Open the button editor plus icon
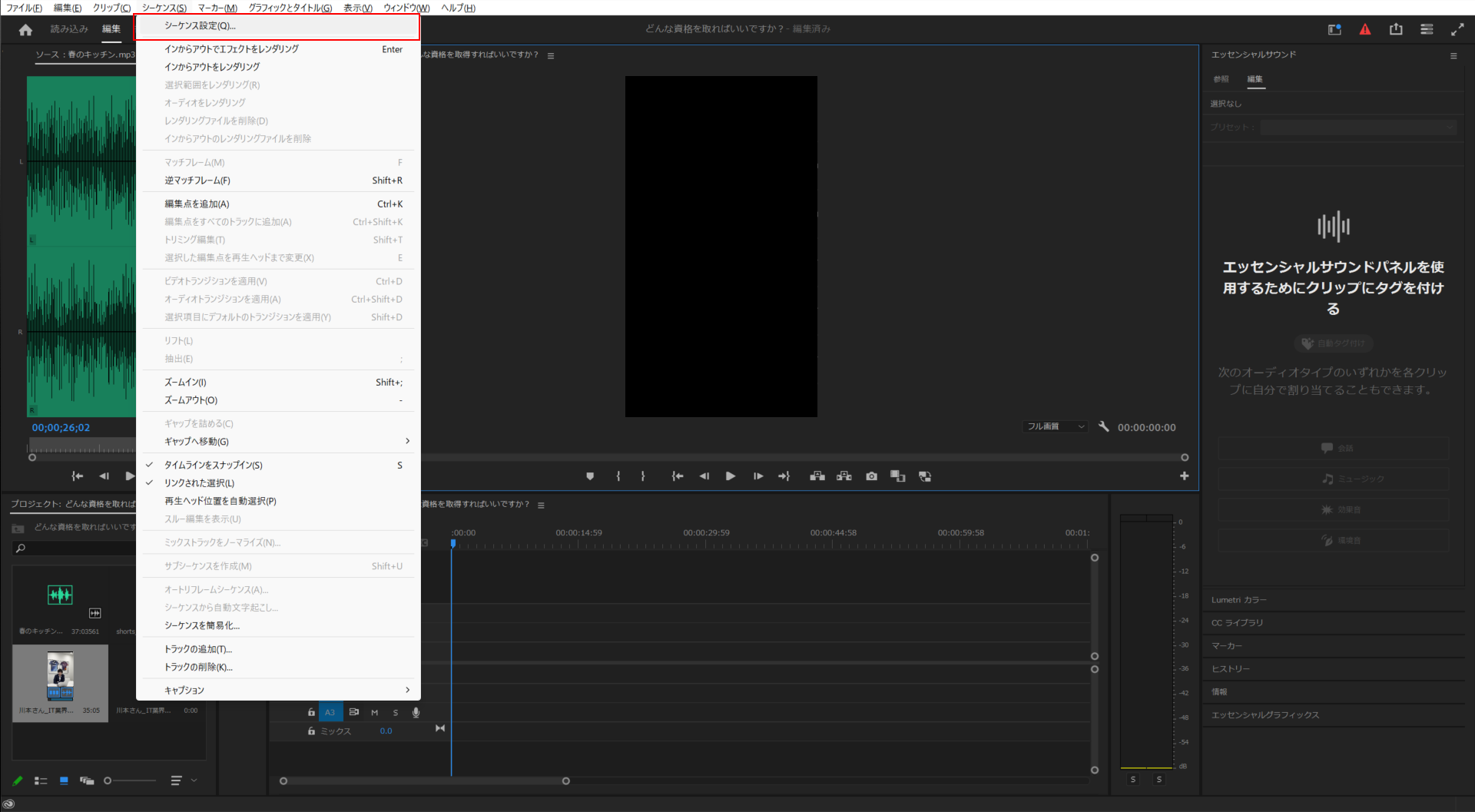 tap(1185, 476)
